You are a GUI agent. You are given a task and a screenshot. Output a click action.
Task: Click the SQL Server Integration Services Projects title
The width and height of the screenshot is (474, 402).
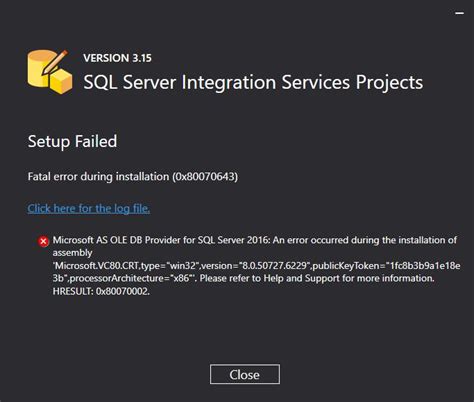pos(253,82)
